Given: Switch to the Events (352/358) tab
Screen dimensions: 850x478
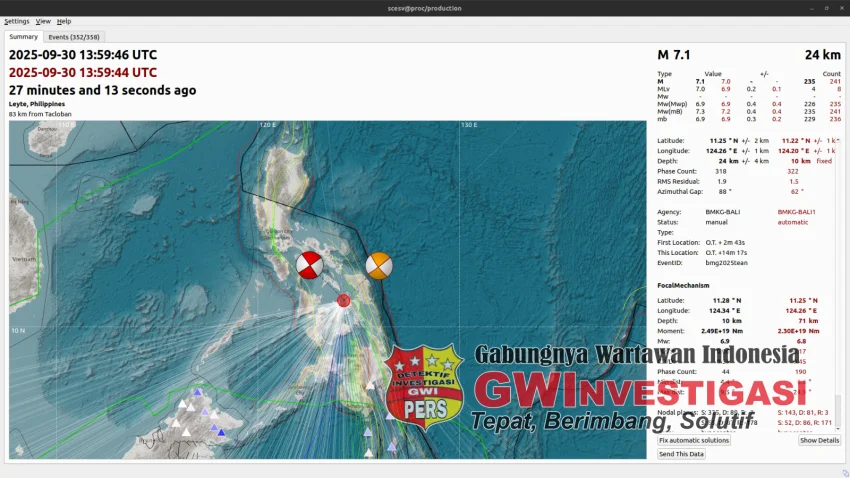Looking at the screenshot, I should [x=74, y=37].
